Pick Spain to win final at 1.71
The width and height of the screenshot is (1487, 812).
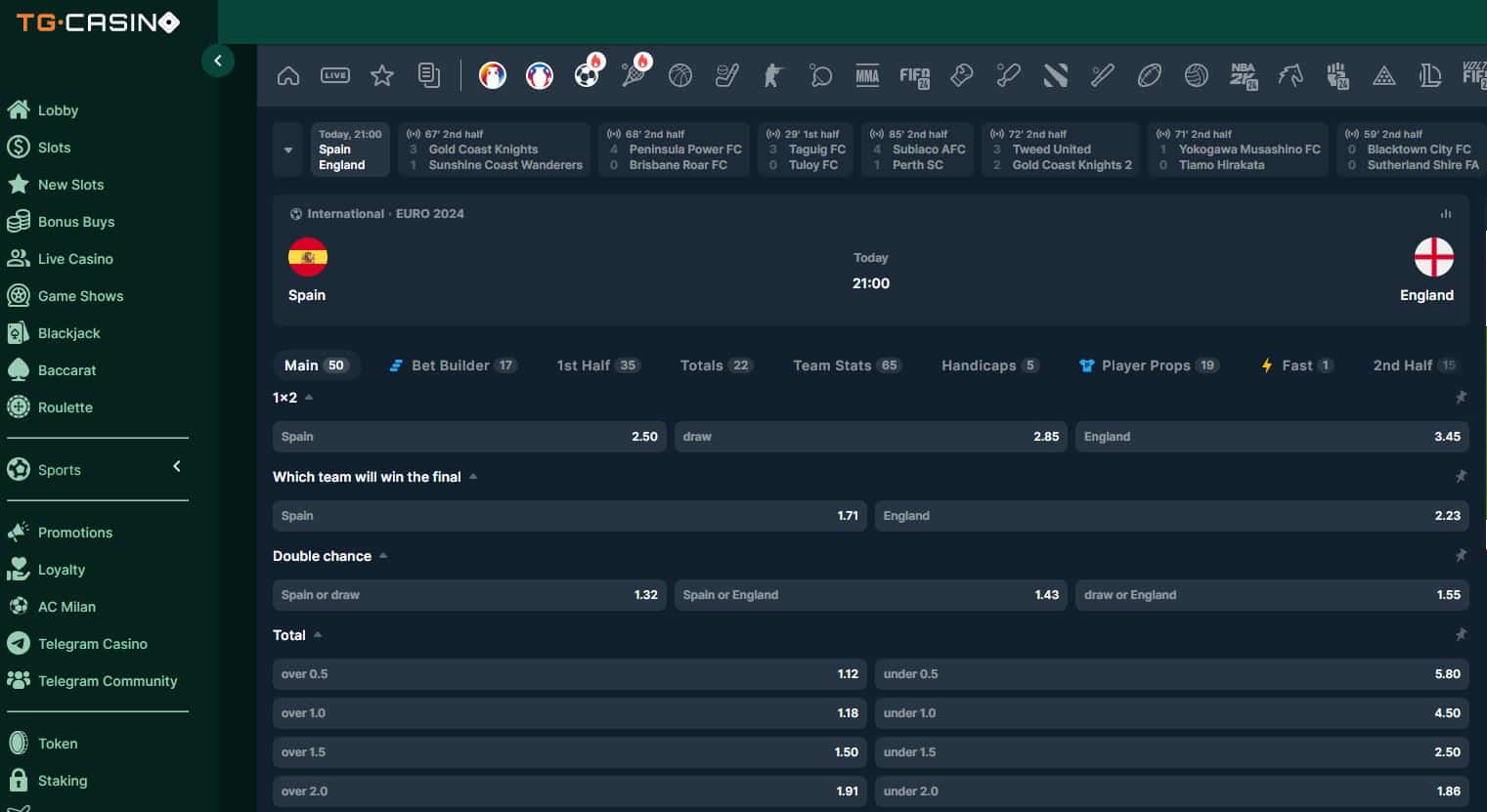(x=570, y=516)
